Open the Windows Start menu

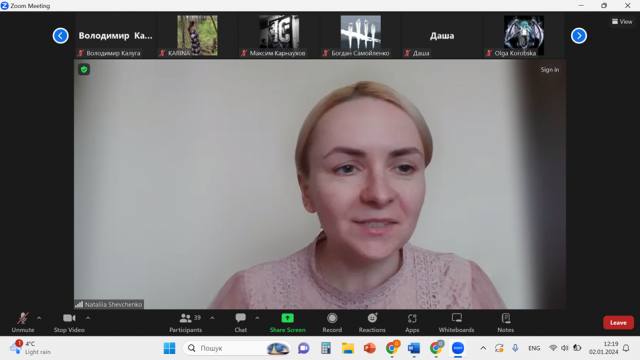169,348
